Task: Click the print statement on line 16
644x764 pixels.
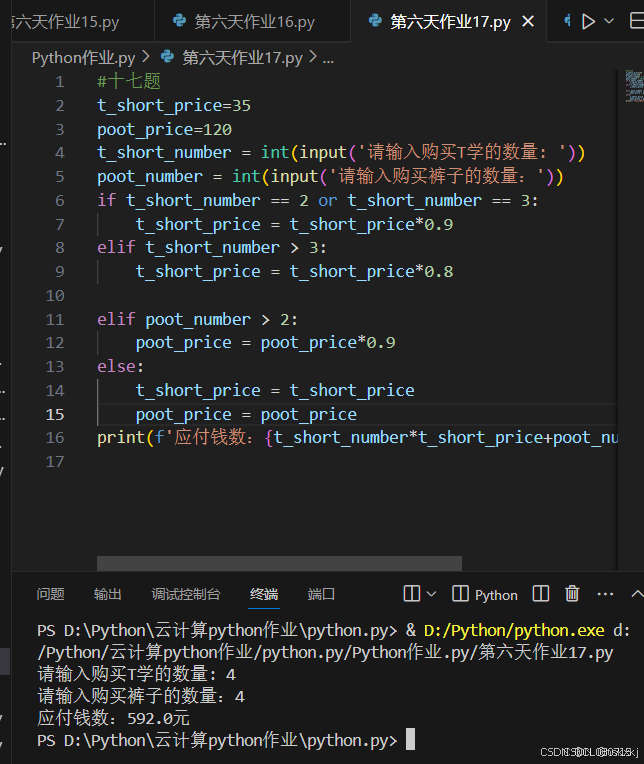Action: click(x=358, y=438)
